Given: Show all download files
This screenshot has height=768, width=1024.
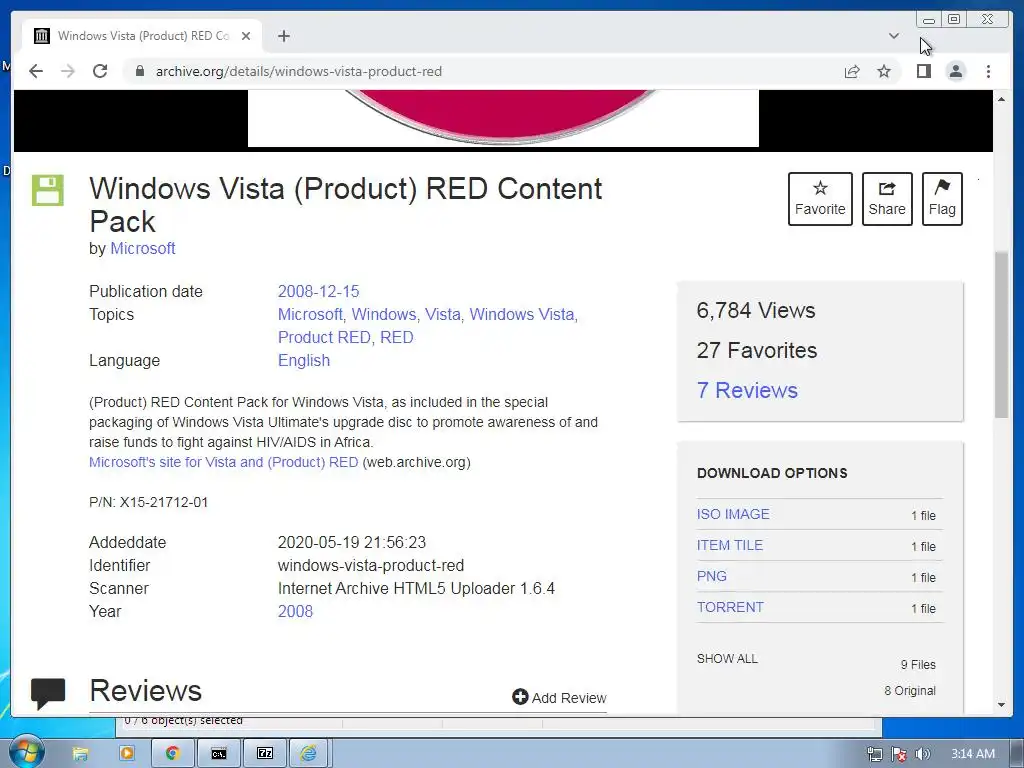Looking at the screenshot, I should (x=727, y=658).
